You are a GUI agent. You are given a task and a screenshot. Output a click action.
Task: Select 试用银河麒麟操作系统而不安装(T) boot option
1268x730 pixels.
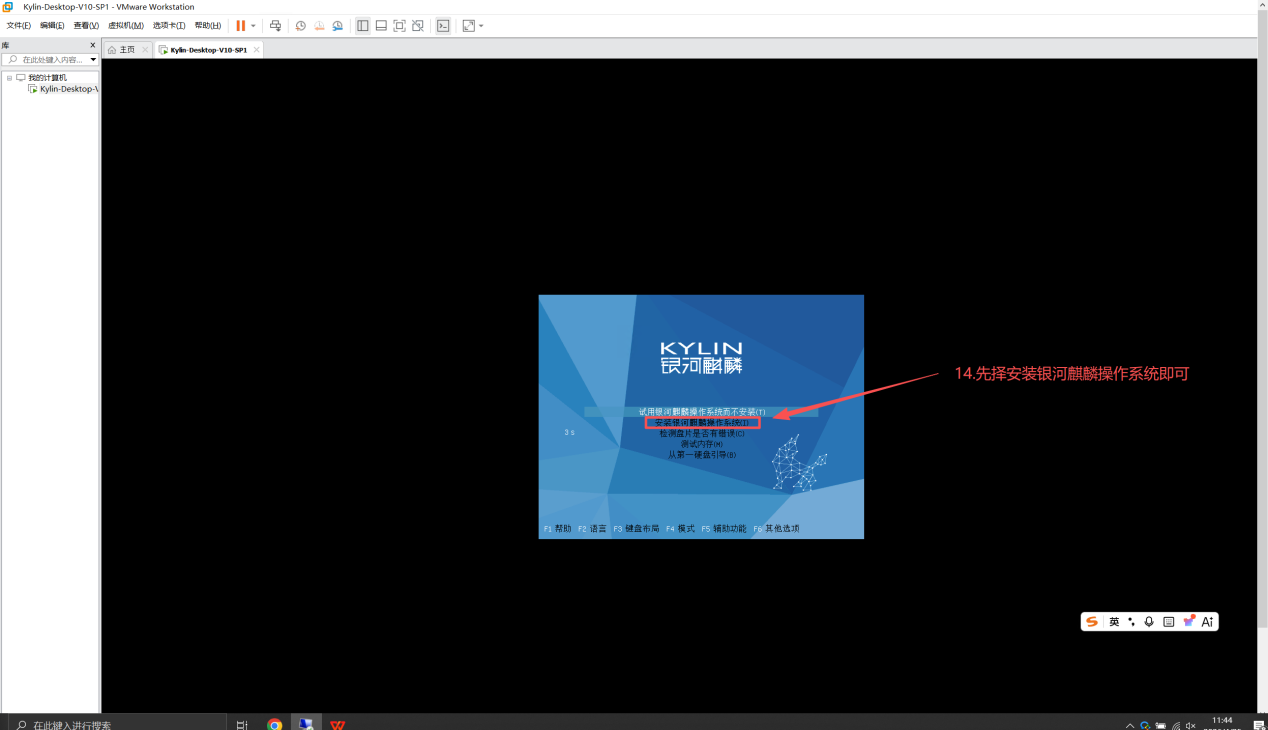702,412
